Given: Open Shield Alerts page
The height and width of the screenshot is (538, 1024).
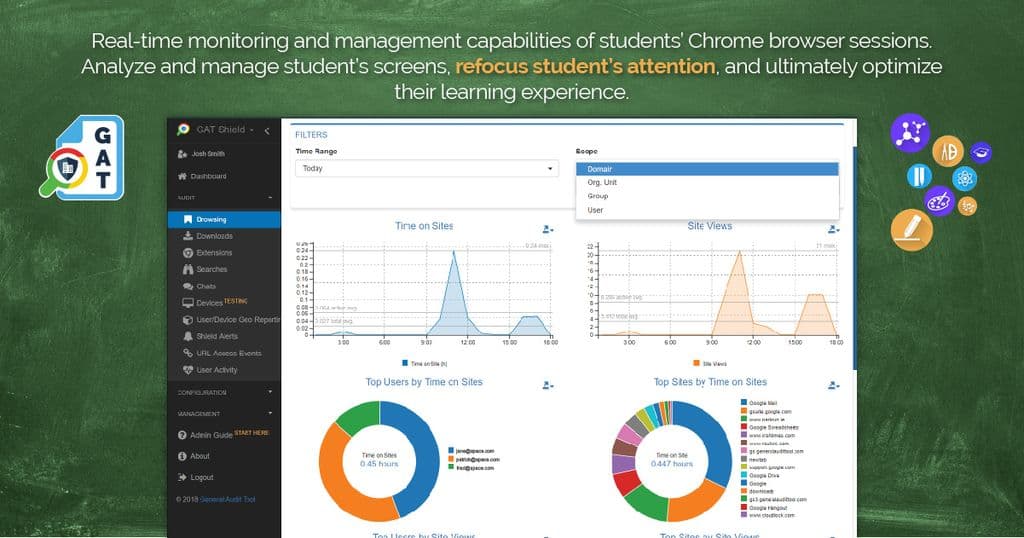Looking at the screenshot, I should pos(217,336).
